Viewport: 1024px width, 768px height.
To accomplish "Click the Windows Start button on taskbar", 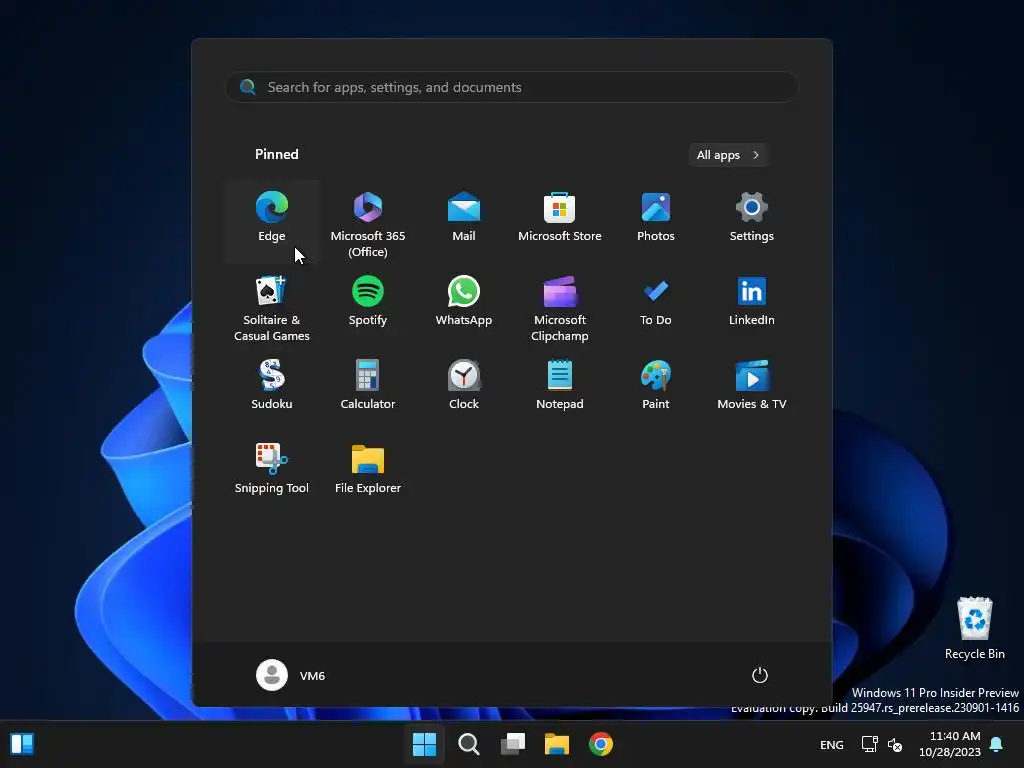I will (x=424, y=744).
